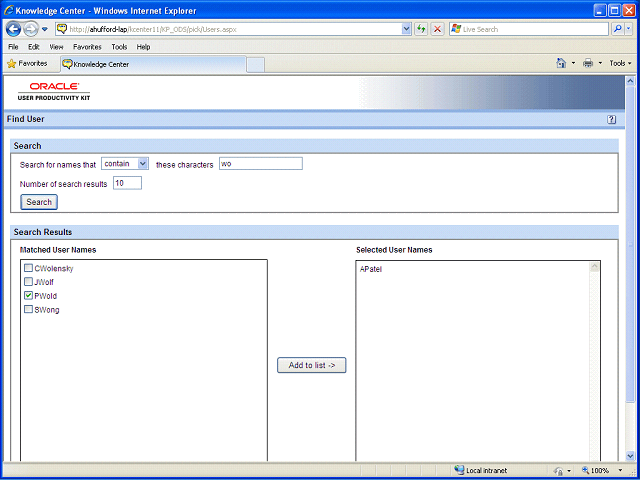Click the Search button
640x480 pixels.
(x=39, y=202)
